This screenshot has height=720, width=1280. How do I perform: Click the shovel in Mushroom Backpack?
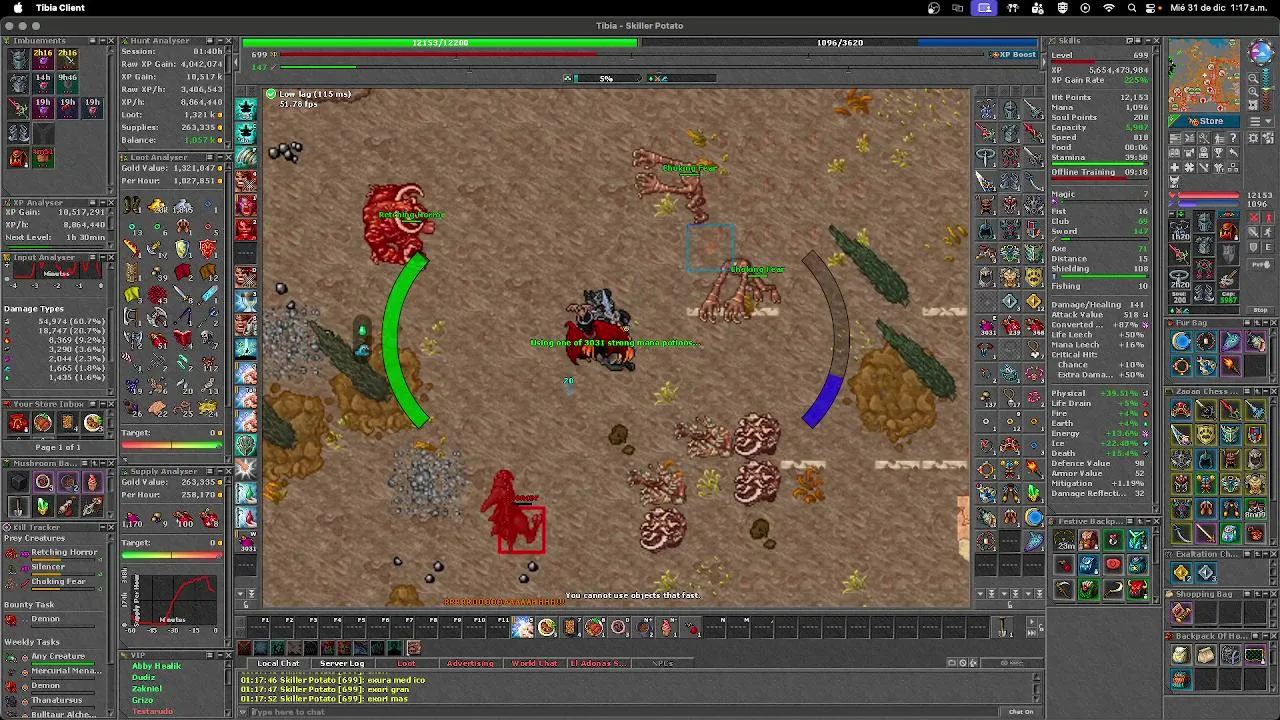(18, 507)
